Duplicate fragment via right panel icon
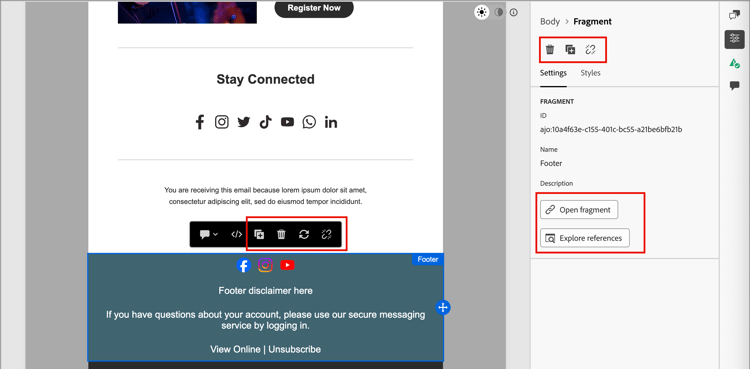Viewport: 750px width, 369px height. click(x=570, y=49)
